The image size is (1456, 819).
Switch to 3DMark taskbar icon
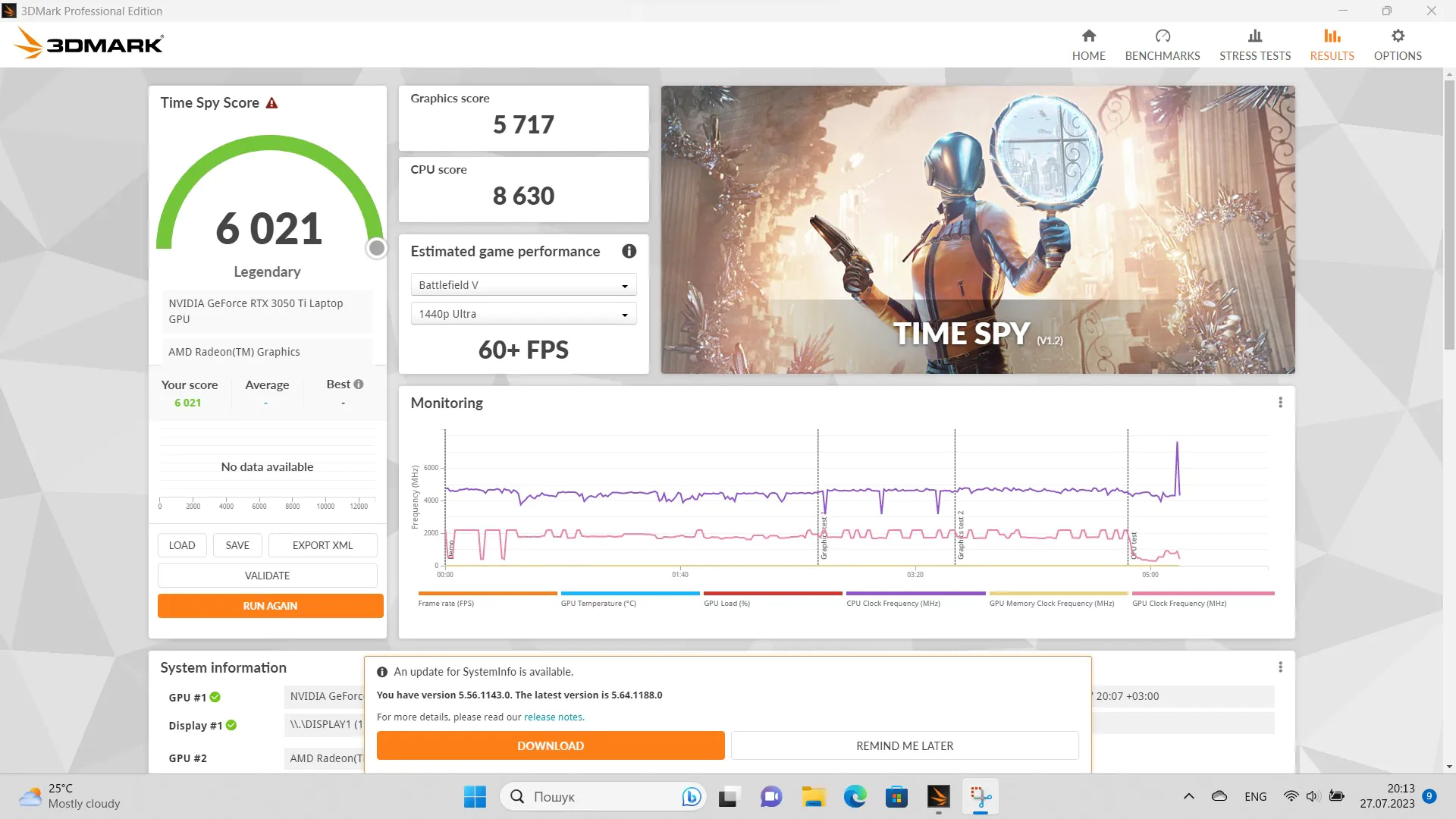click(x=938, y=797)
